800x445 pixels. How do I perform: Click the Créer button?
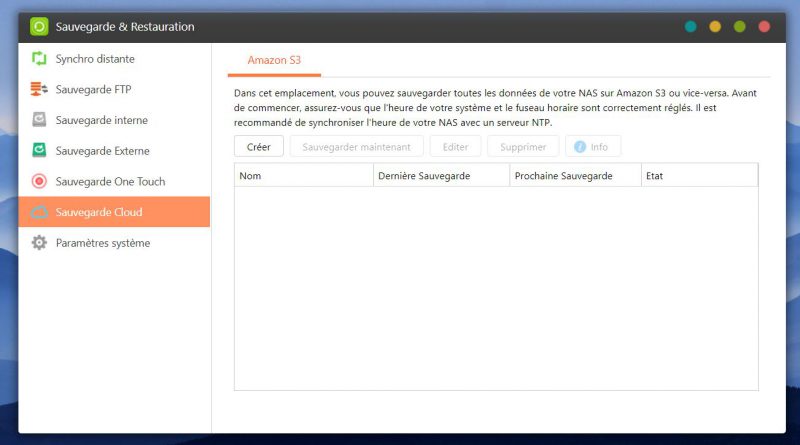259,147
